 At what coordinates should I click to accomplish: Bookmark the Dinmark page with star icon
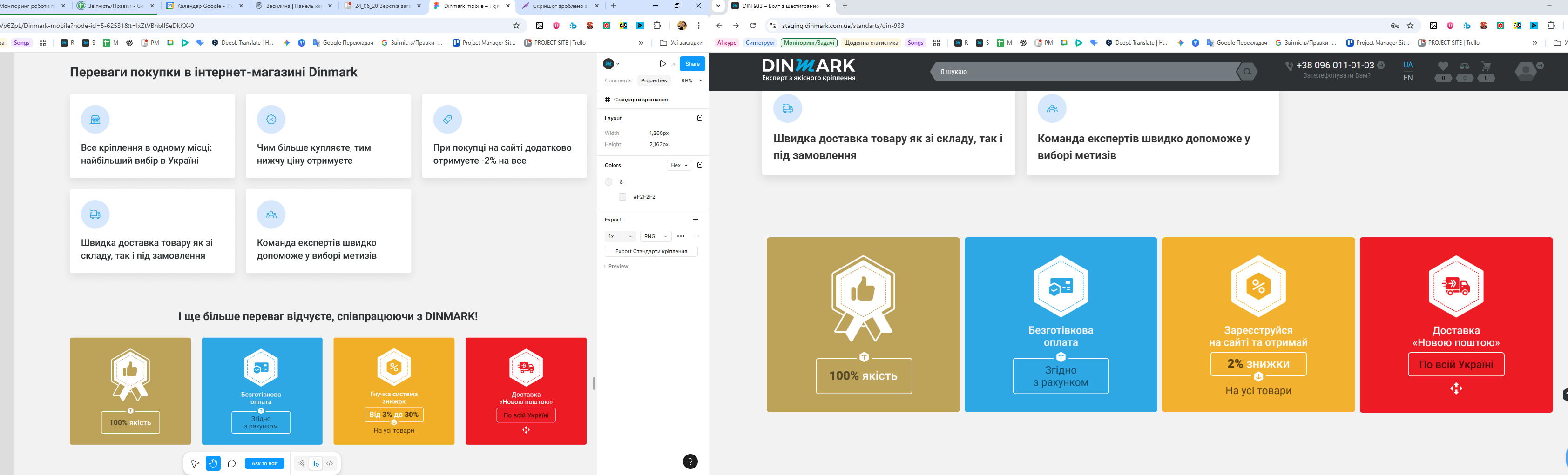point(1410,26)
